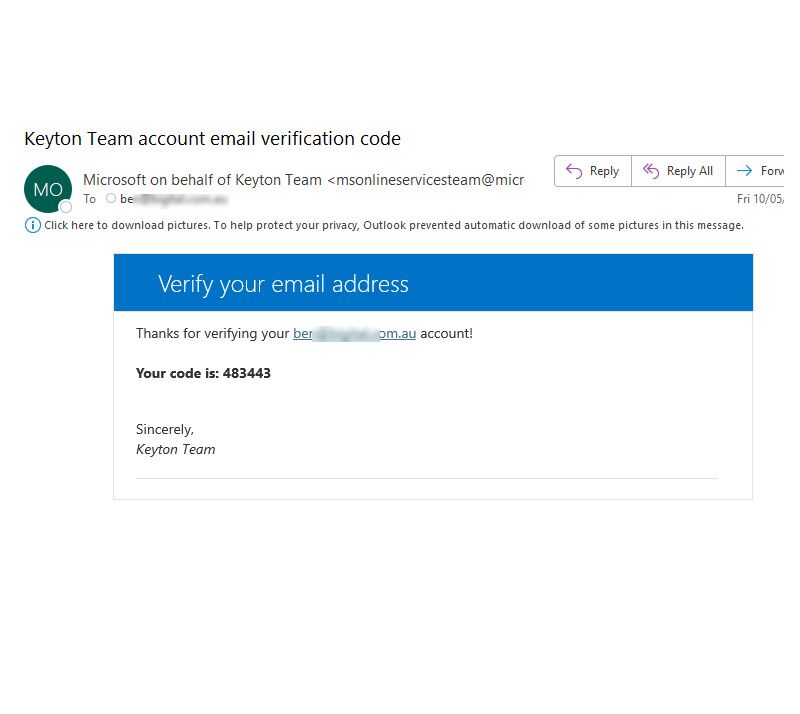Click the msonlineservicesteam sender email address

[x=426, y=180]
